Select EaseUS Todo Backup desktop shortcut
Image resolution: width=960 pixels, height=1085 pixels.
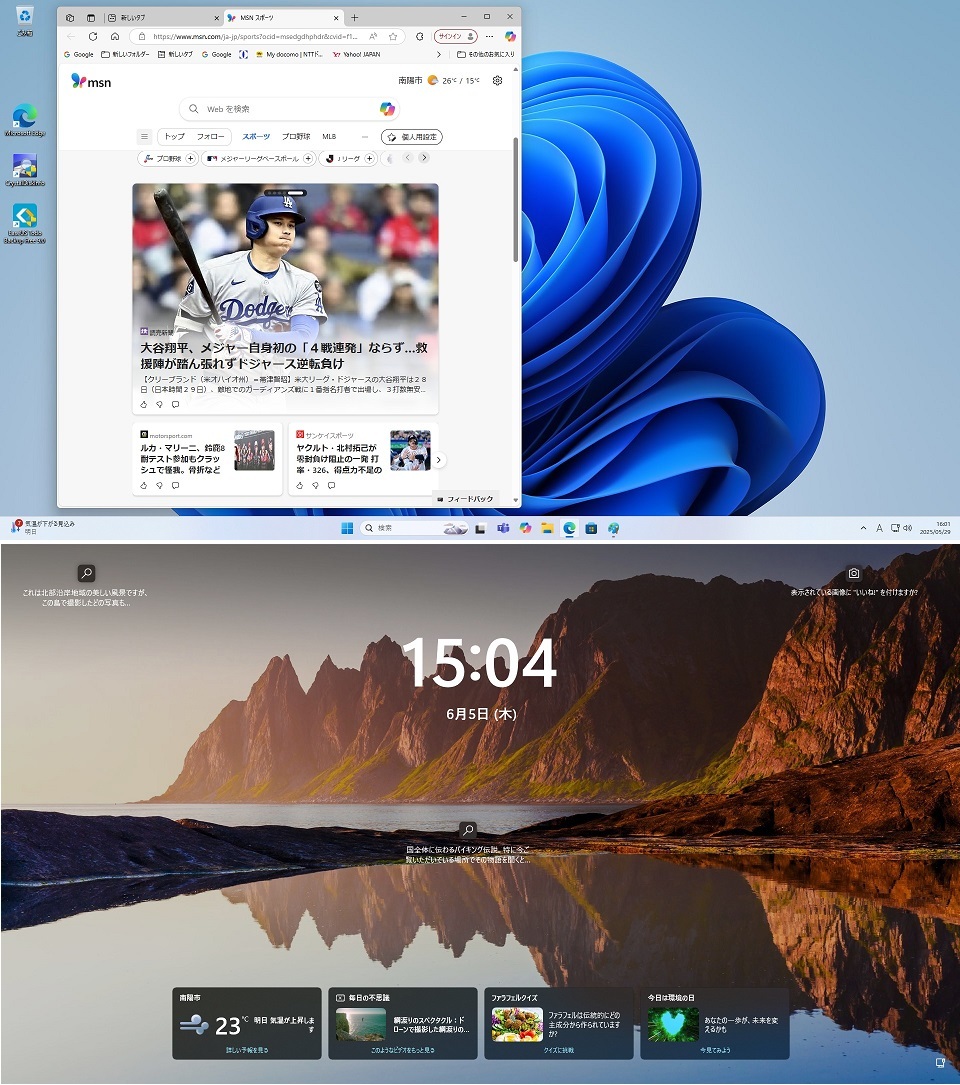25,223
